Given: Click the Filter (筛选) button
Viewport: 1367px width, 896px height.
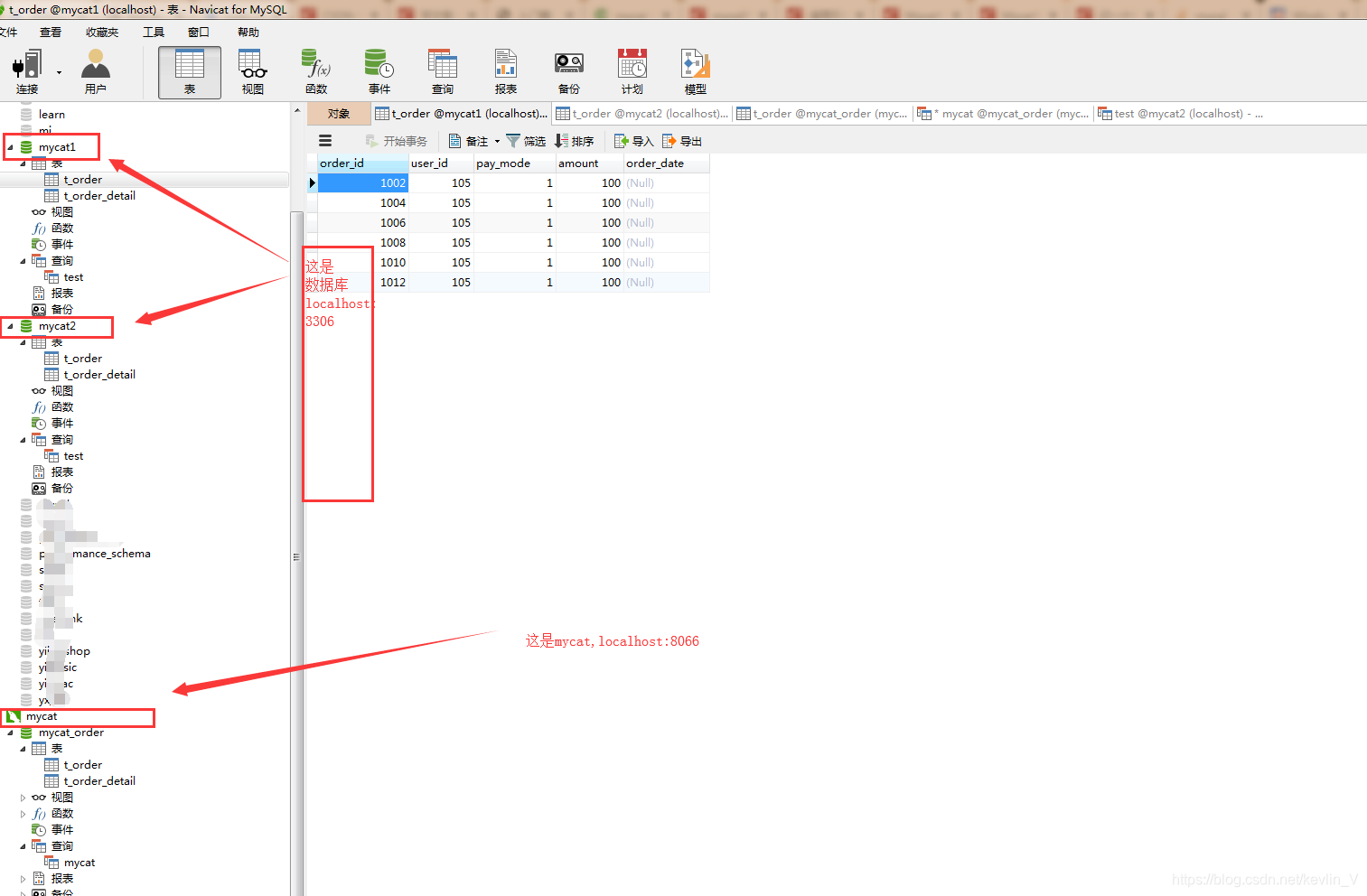Looking at the screenshot, I should [x=526, y=141].
